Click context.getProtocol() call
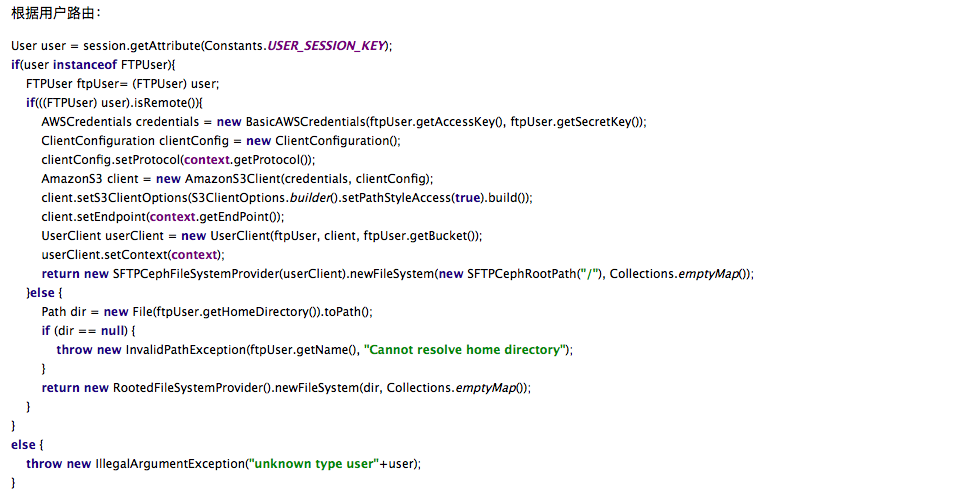 247,160
